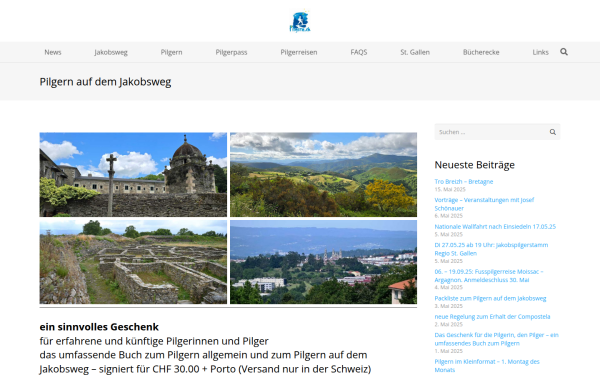Viewport: 600px width, 375px height.
Task: Click the date 6. Mai 2025
Action: point(449,216)
